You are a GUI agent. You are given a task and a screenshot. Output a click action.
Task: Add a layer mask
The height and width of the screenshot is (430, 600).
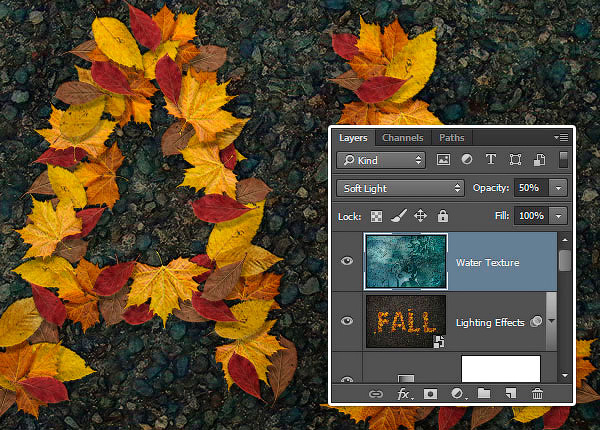(430, 394)
